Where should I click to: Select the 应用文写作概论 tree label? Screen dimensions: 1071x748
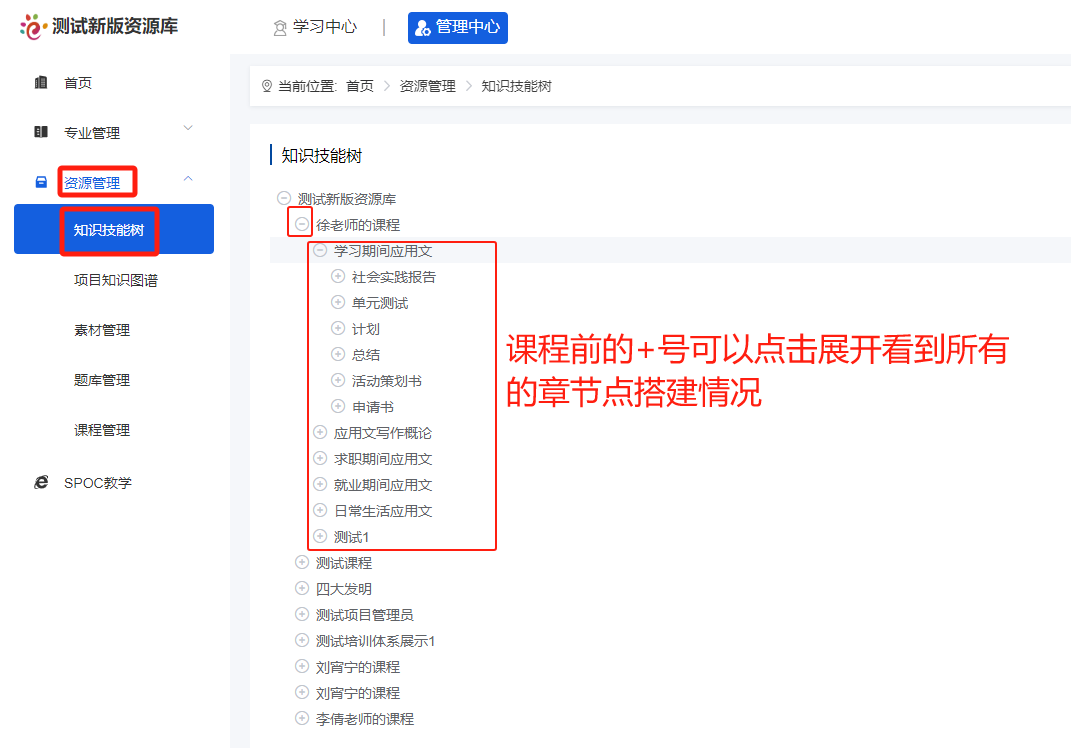pos(382,432)
